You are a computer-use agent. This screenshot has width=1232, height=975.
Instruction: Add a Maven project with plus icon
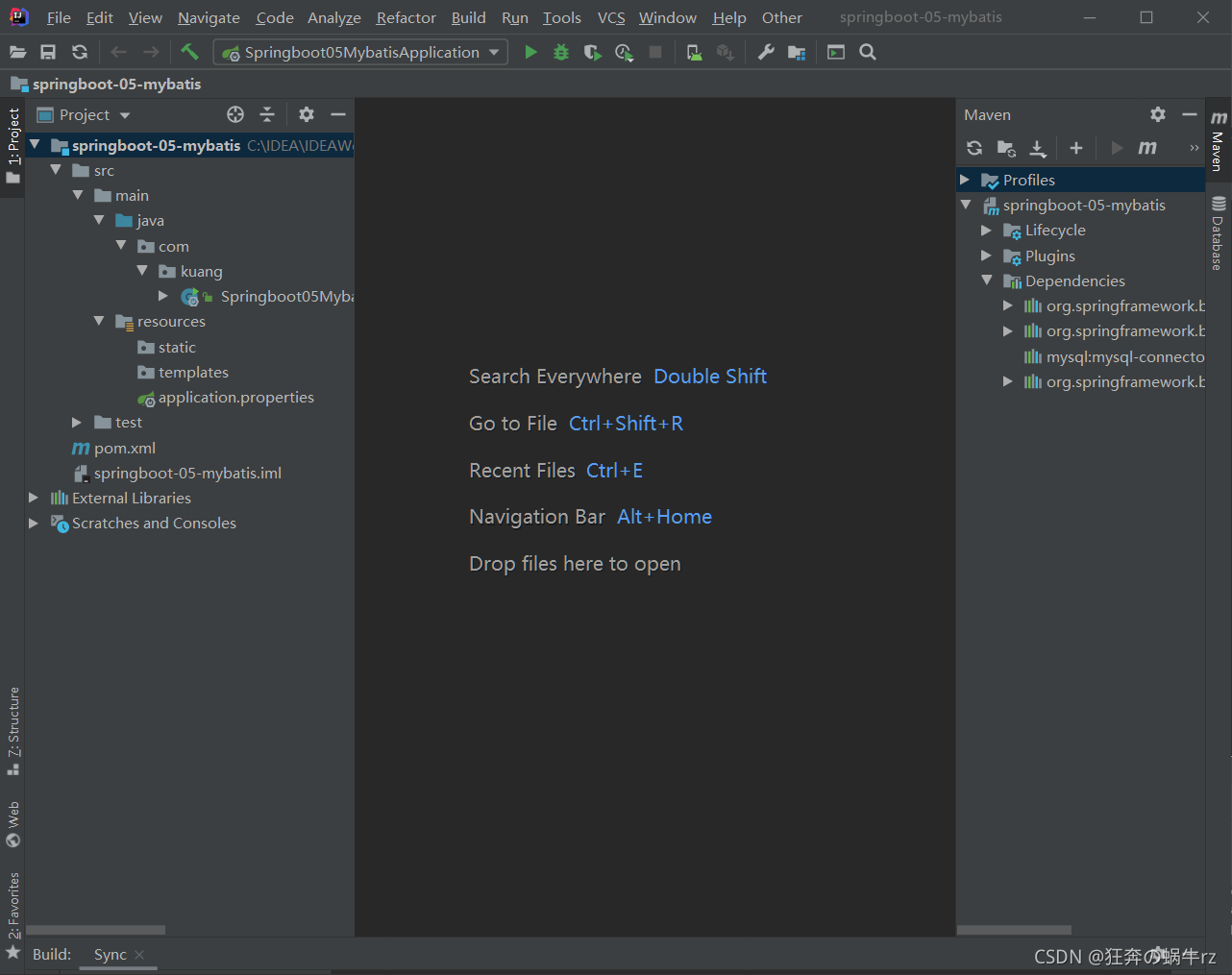pos(1076,147)
